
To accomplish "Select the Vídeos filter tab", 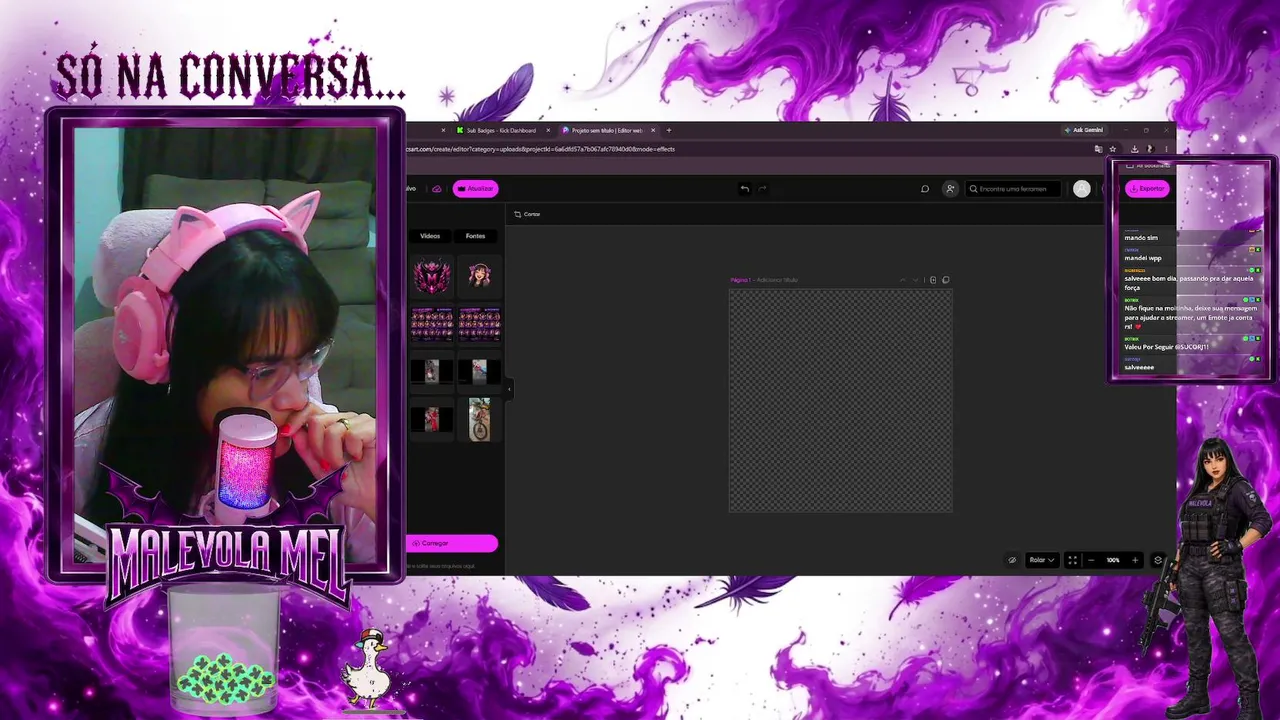I will click(430, 236).
